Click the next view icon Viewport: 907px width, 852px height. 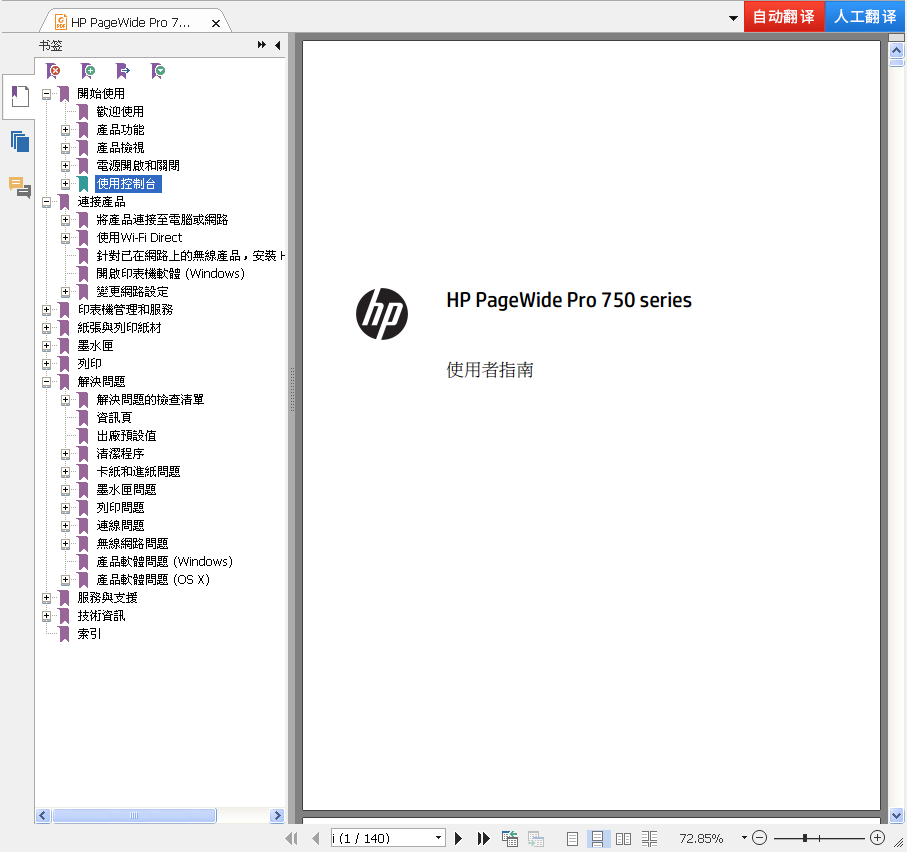point(536,838)
